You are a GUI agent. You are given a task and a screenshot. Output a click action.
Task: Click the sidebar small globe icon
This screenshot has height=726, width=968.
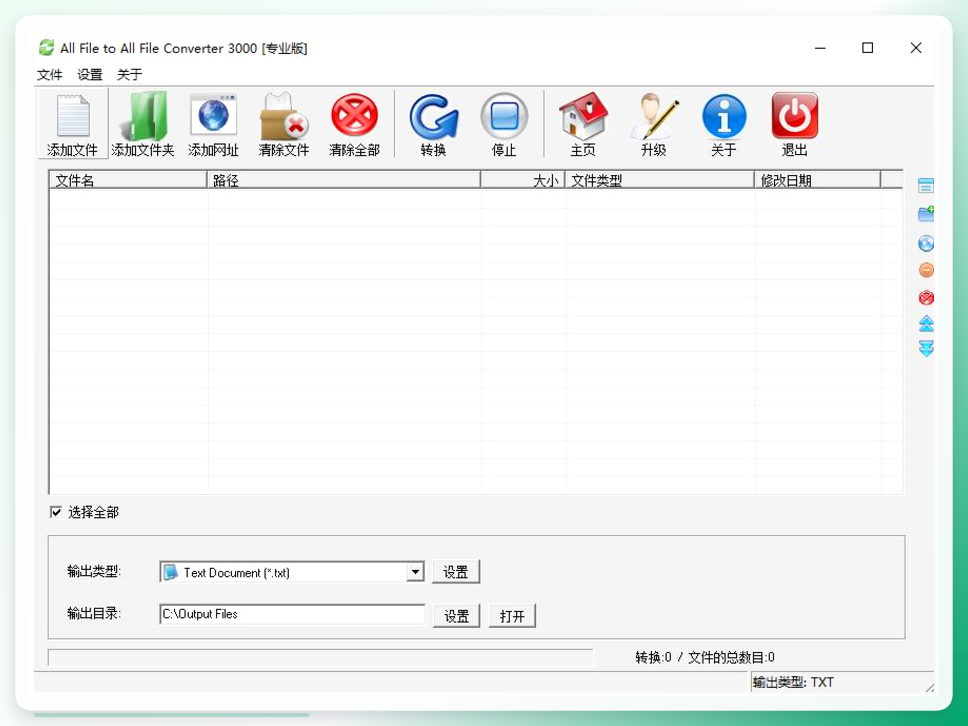click(x=925, y=243)
